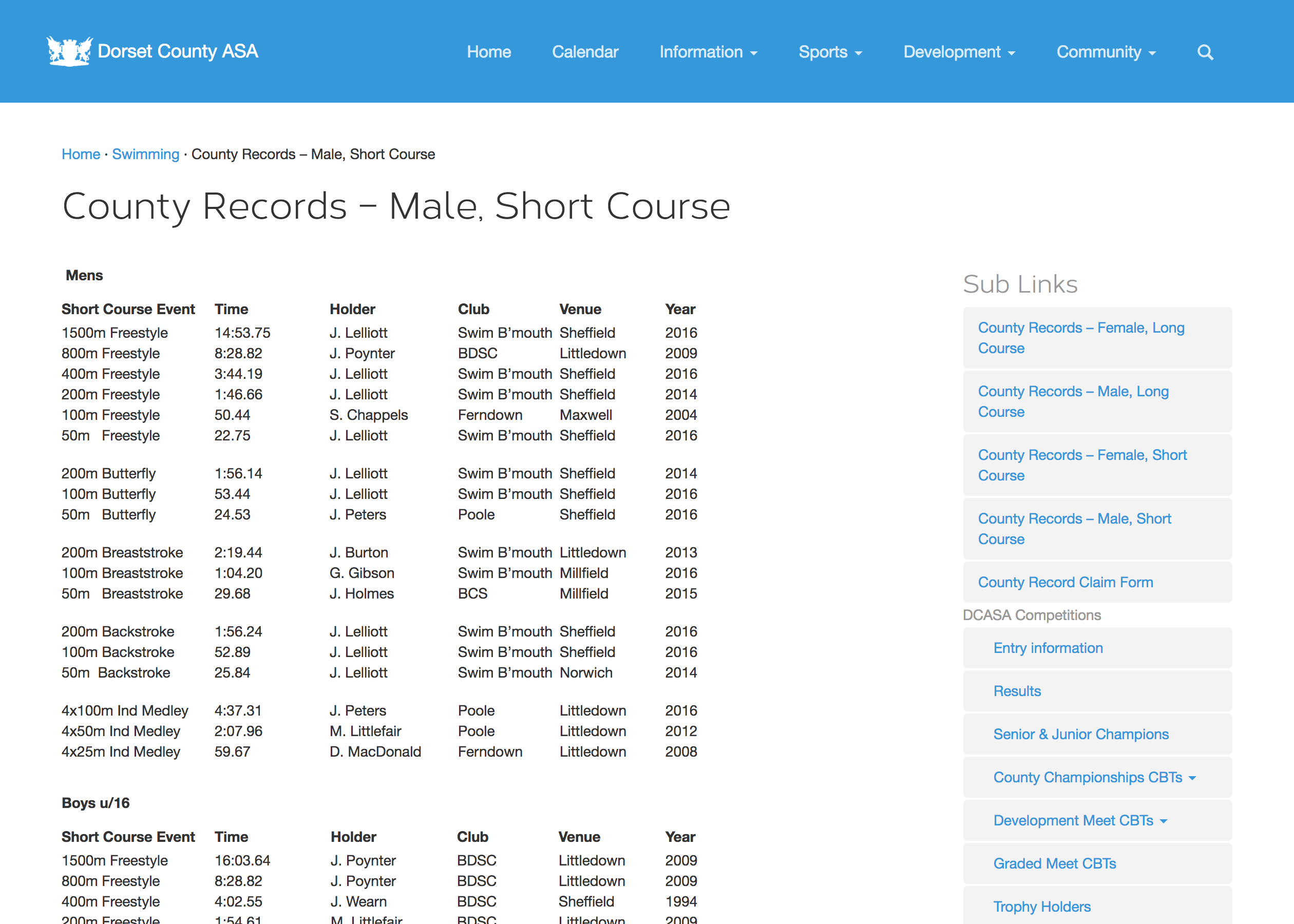The width and height of the screenshot is (1294, 924).
Task: Click the page heading County Records – Male, Short Course
Action: pos(396,206)
